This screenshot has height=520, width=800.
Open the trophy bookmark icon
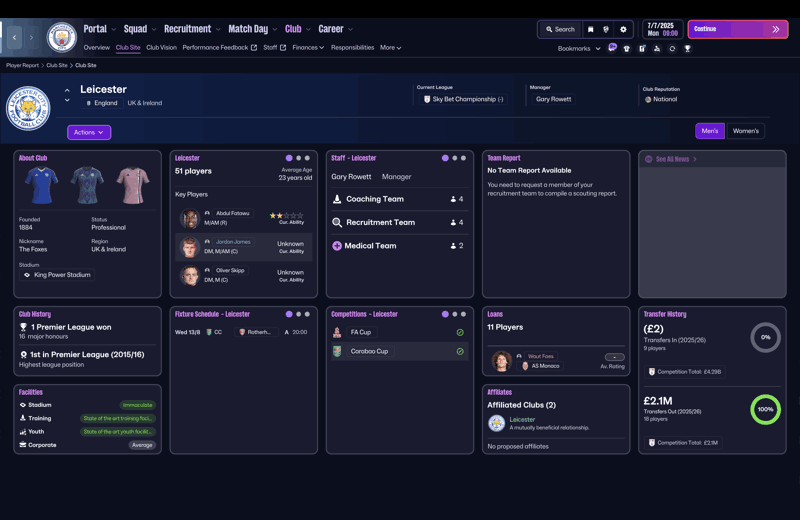click(x=687, y=48)
